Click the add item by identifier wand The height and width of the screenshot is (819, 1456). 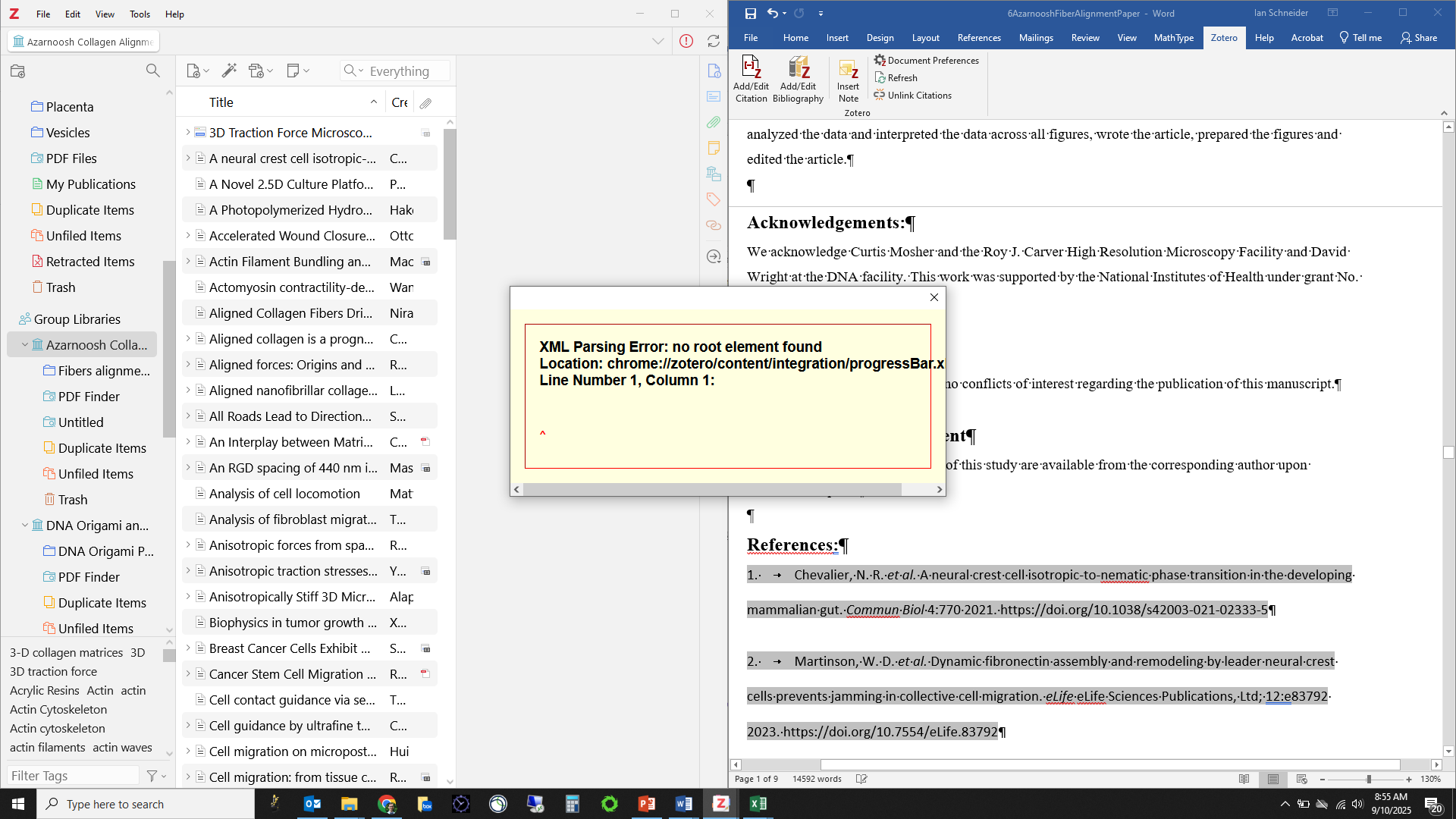[x=229, y=71]
